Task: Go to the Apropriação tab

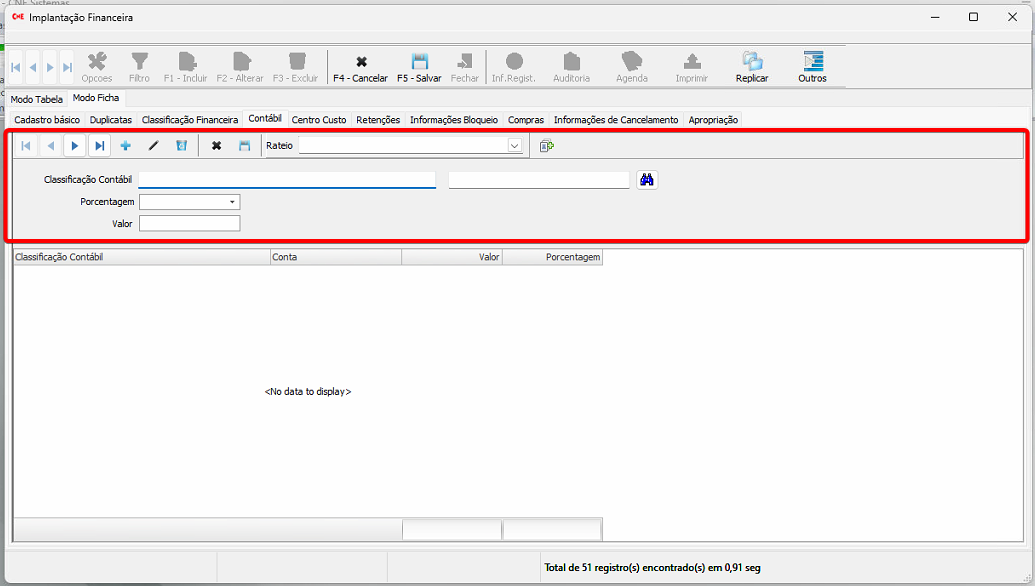Action: 713,120
